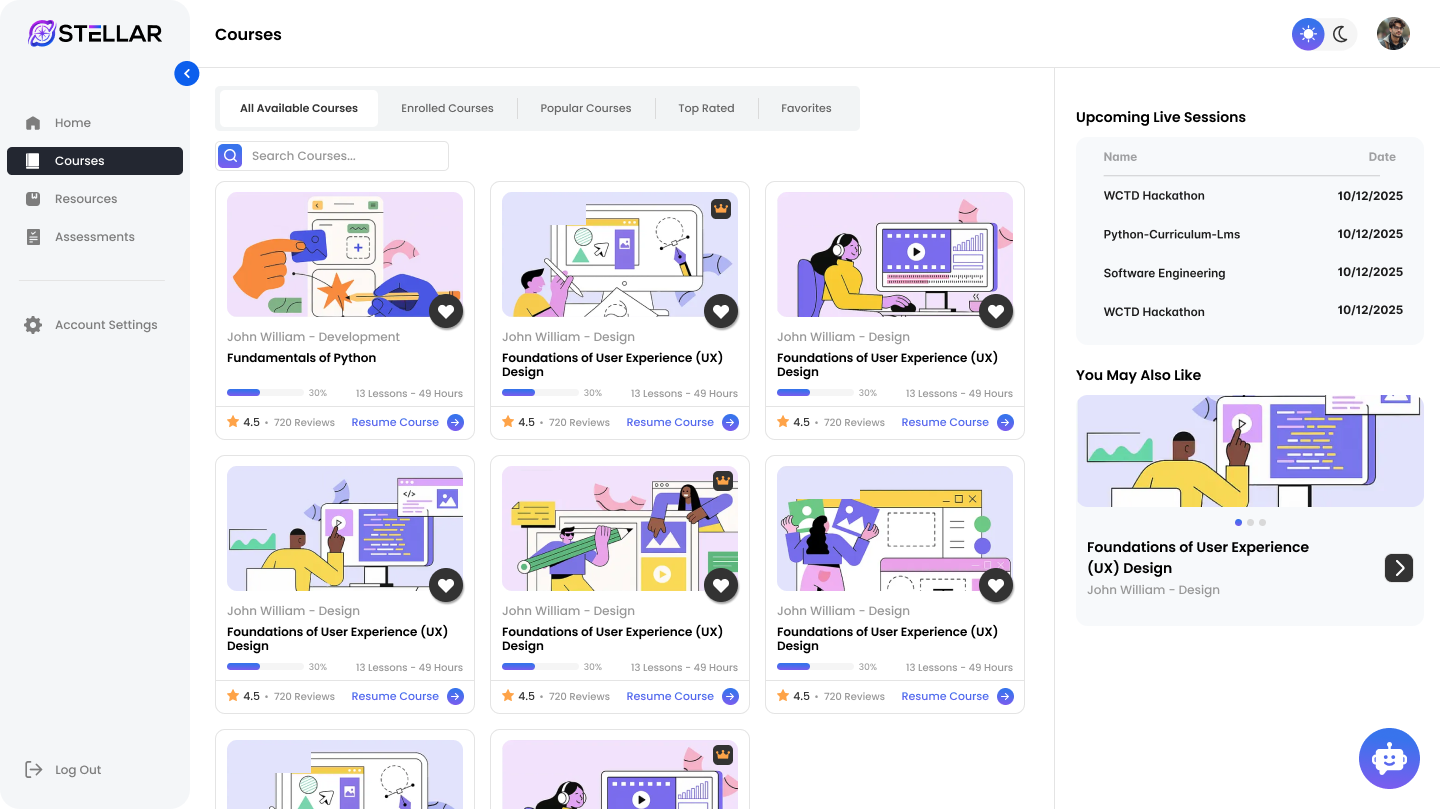Click the Search Courses input field
This screenshot has width=1440, height=809.
pos(346,156)
